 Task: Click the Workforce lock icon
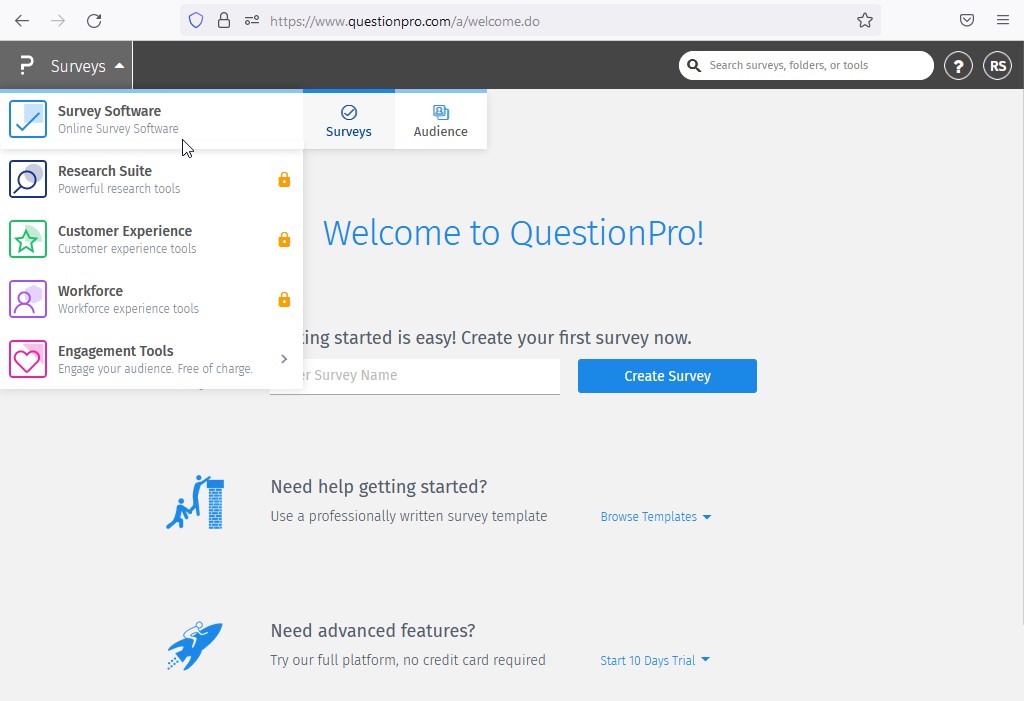click(x=284, y=300)
